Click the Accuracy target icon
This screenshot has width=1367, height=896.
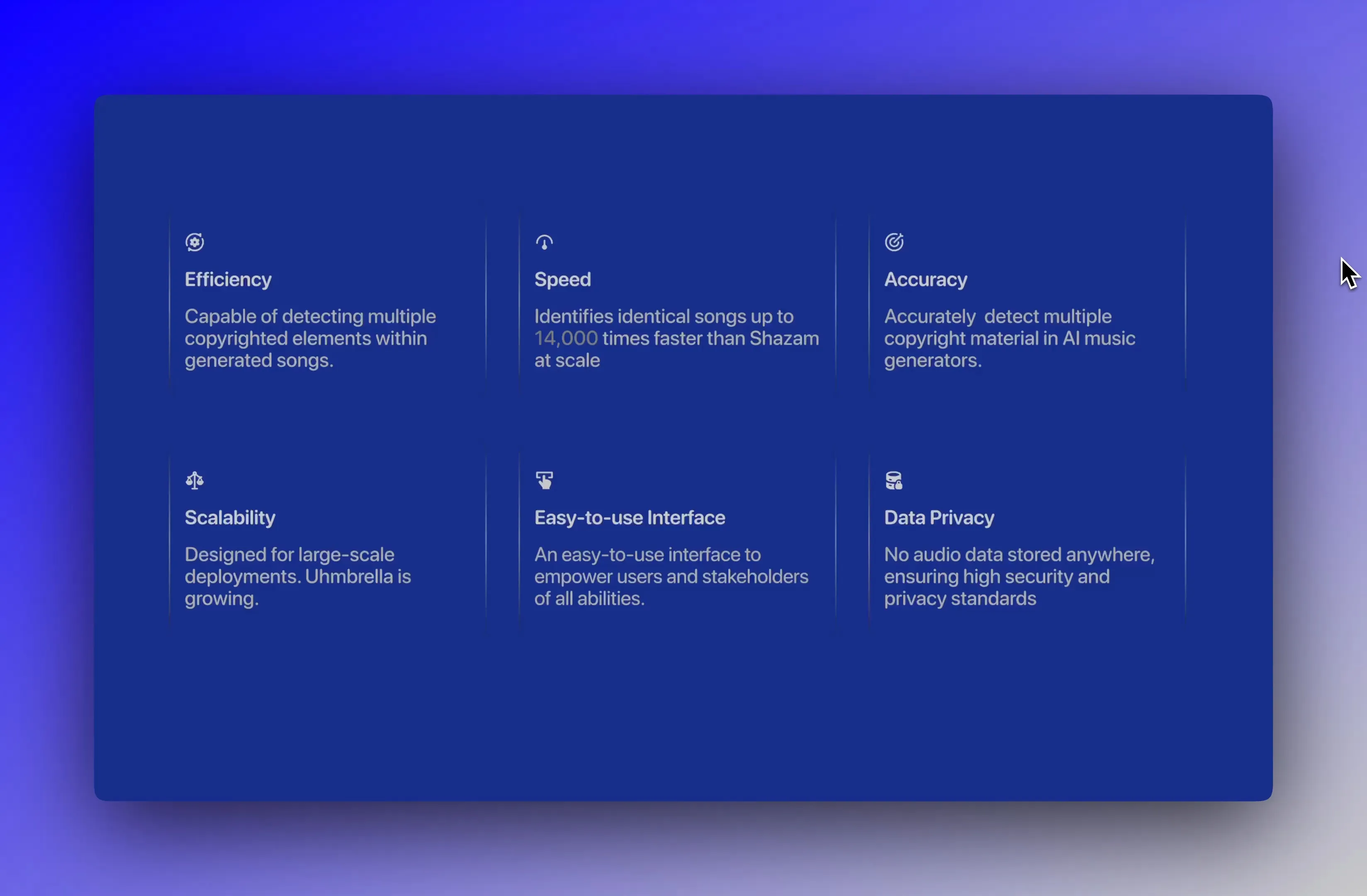pyautogui.click(x=894, y=242)
